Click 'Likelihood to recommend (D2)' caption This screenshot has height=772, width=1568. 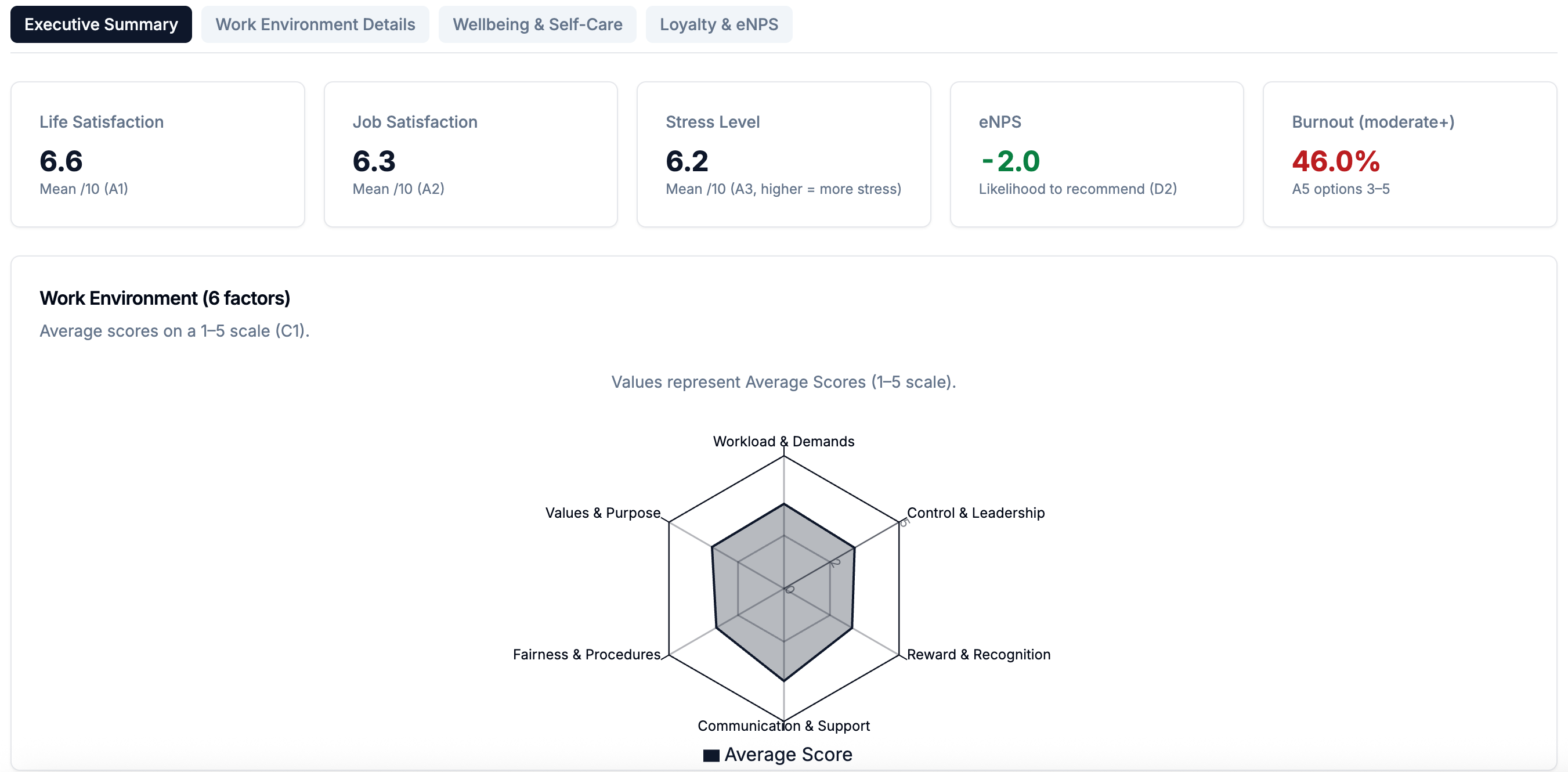coord(1078,189)
